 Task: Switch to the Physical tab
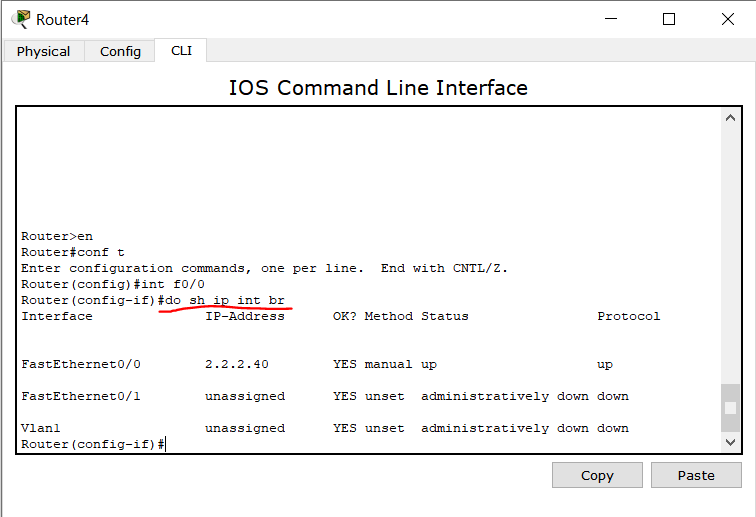pos(43,51)
